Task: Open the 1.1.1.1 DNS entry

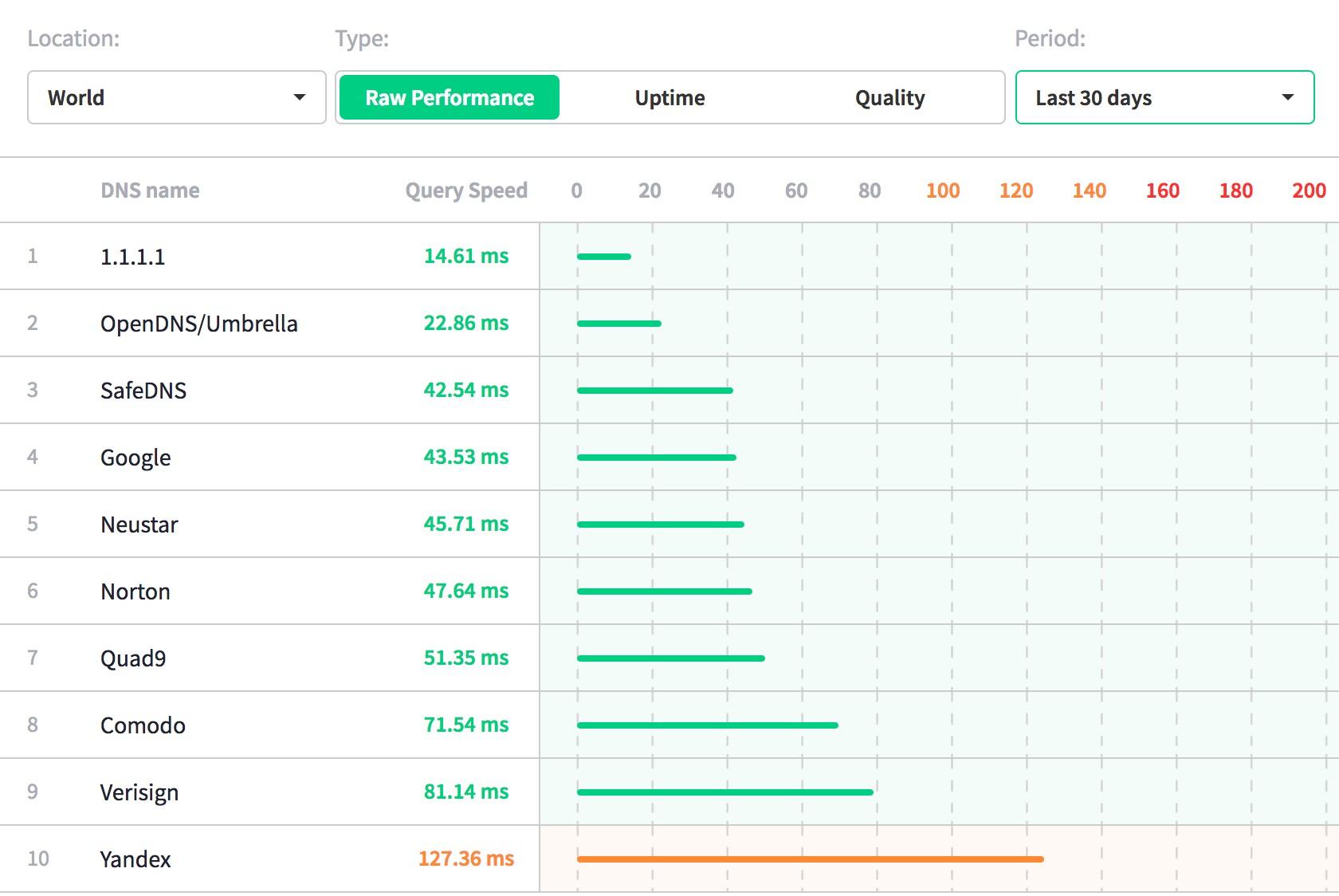Action: pyautogui.click(x=132, y=257)
